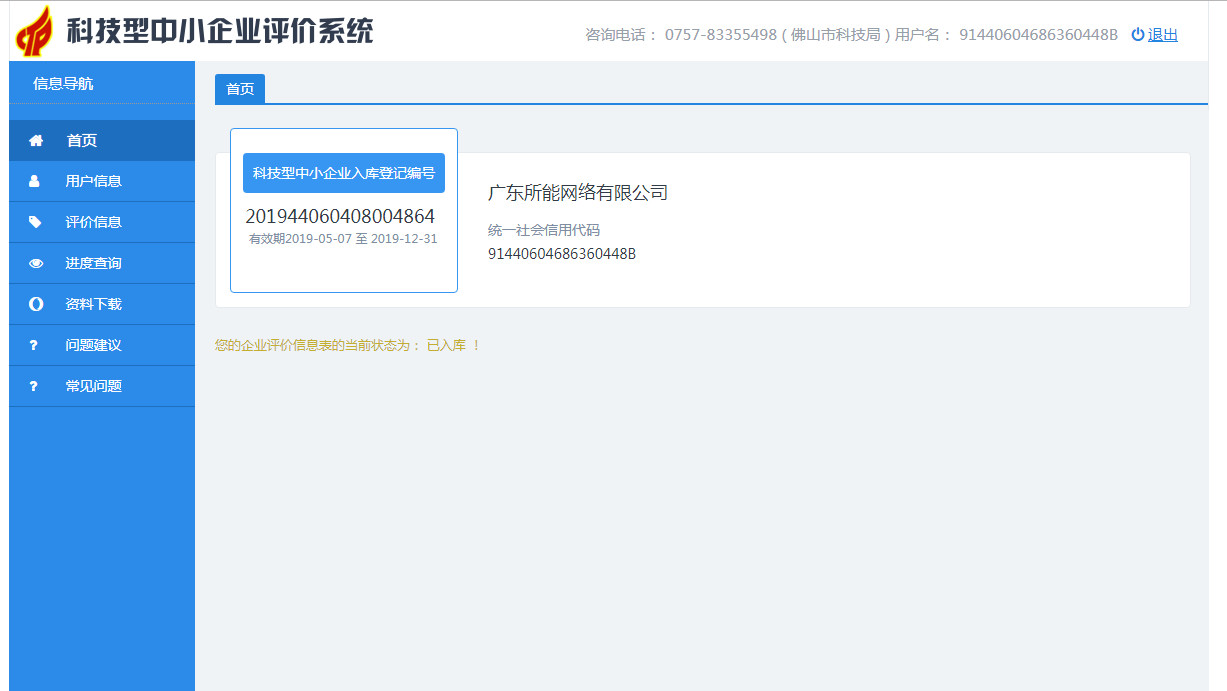Switch to the 首页 tab
The height and width of the screenshot is (691, 1227).
[240, 89]
